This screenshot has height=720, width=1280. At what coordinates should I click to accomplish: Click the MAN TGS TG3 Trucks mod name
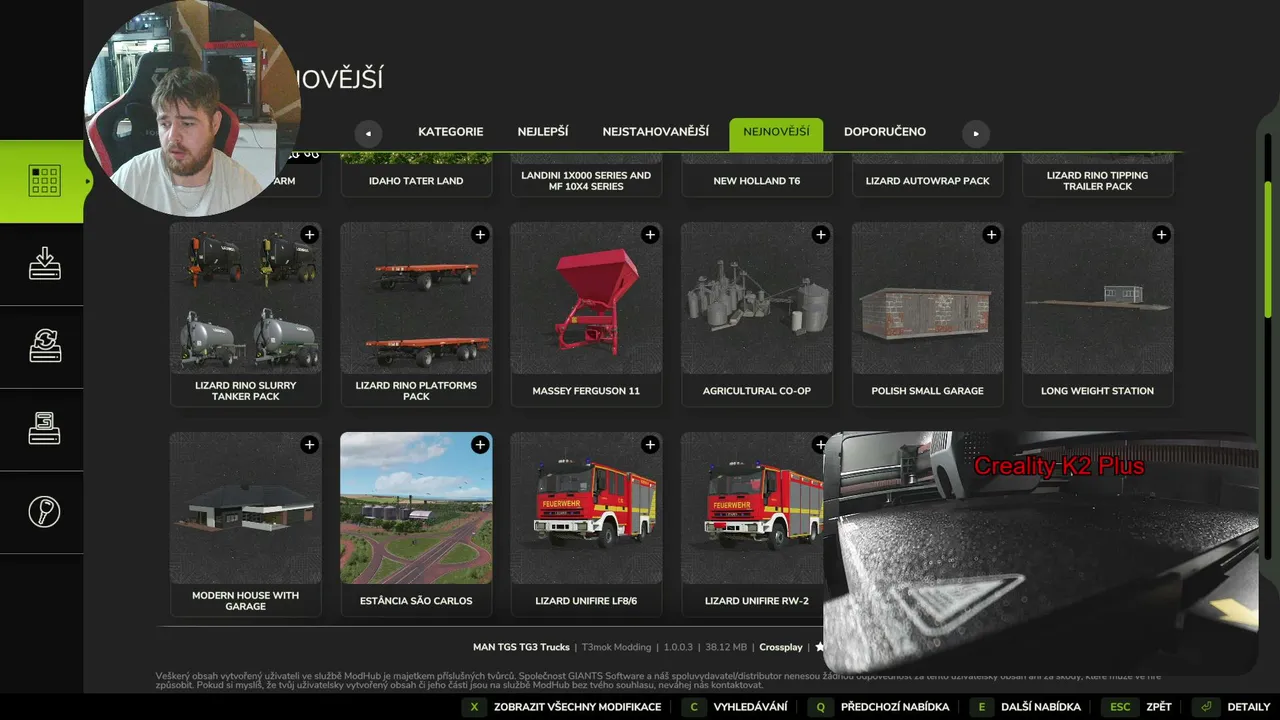click(521, 647)
